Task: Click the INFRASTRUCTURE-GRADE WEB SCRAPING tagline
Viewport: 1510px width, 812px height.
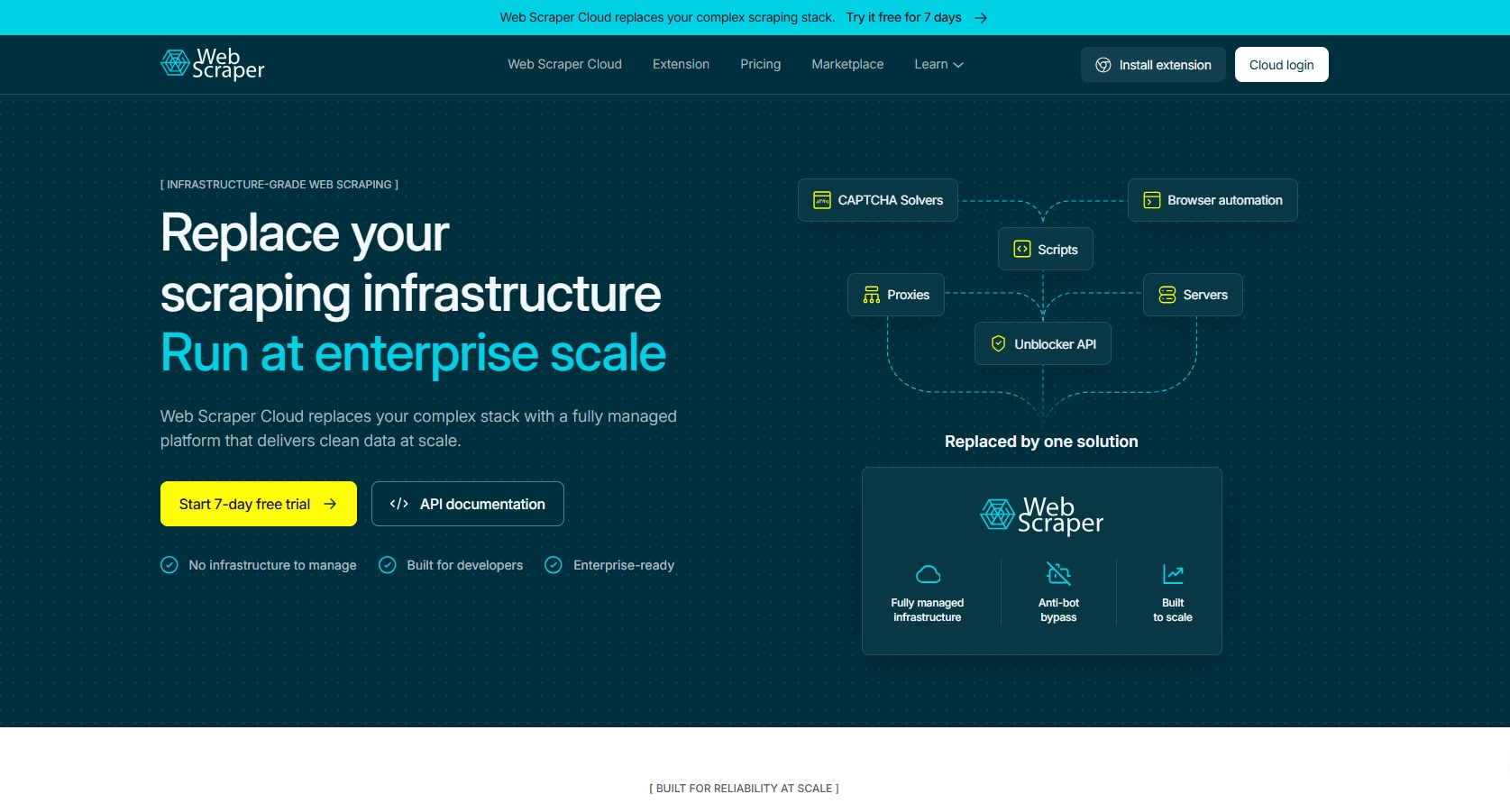Action: pos(279,185)
